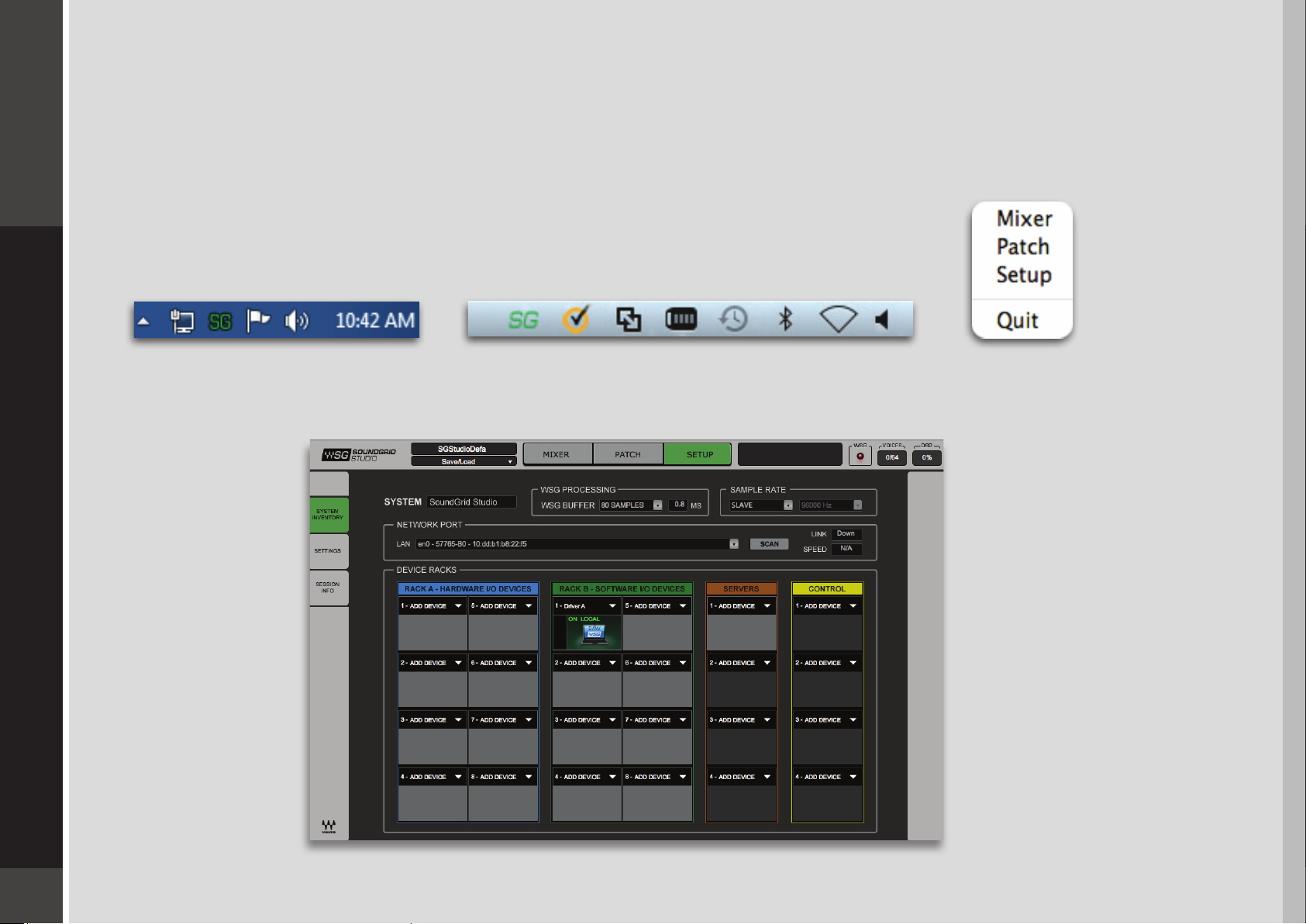This screenshot has height=924, width=1306.
Task: Open the battery status menu bar icon
Action: (x=681, y=319)
